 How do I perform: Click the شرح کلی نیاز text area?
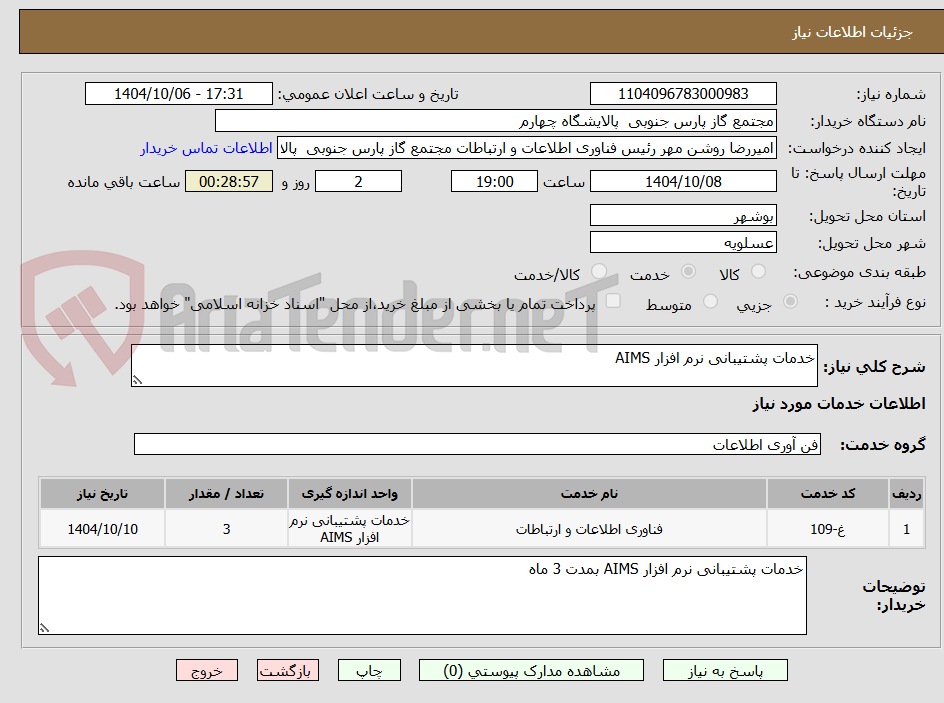[x=474, y=365]
